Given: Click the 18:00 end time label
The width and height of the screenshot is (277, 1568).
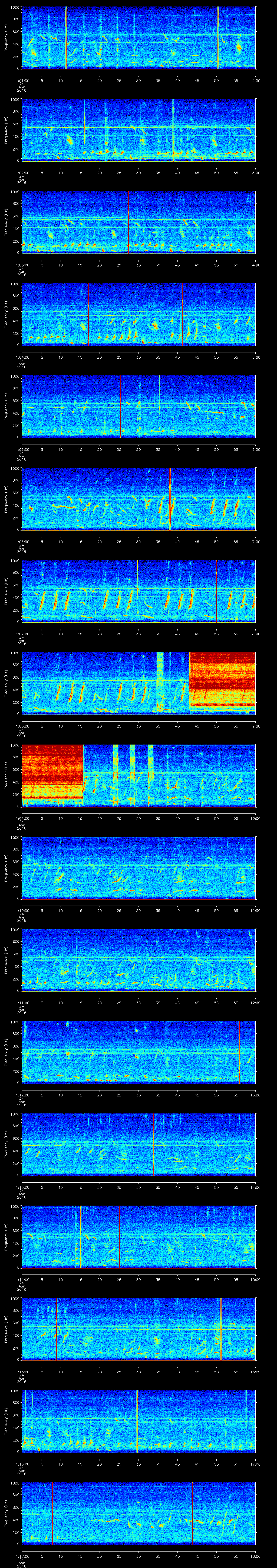Looking at the screenshot, I should coord(255,1556).
